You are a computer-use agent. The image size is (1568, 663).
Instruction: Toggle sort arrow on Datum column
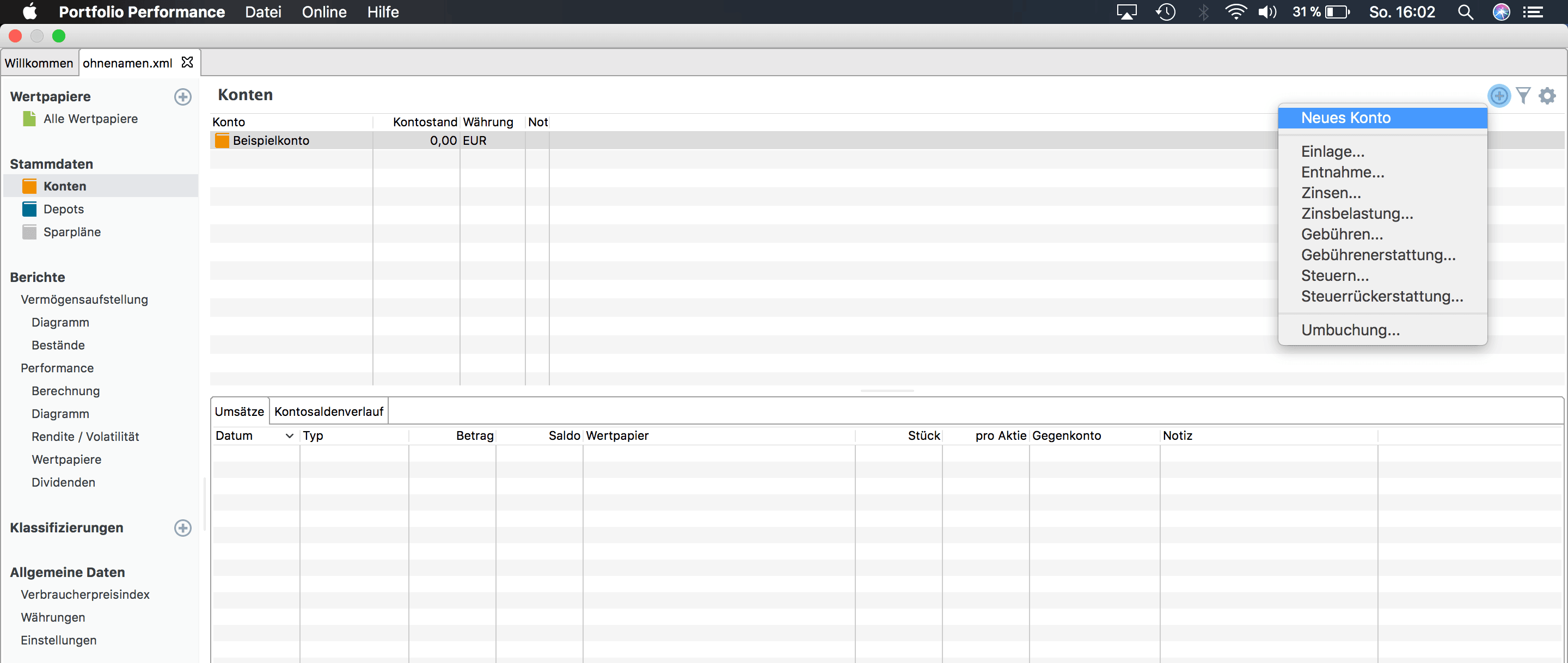289,435
